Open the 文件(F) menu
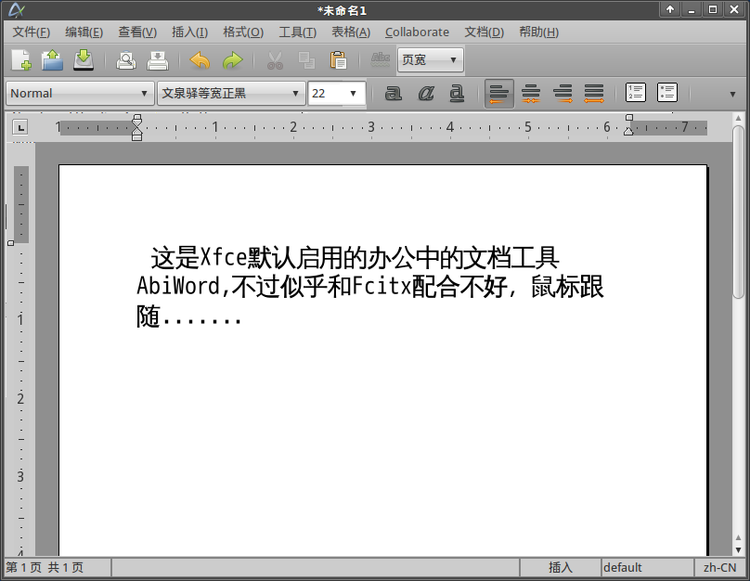 click(31, 32)
